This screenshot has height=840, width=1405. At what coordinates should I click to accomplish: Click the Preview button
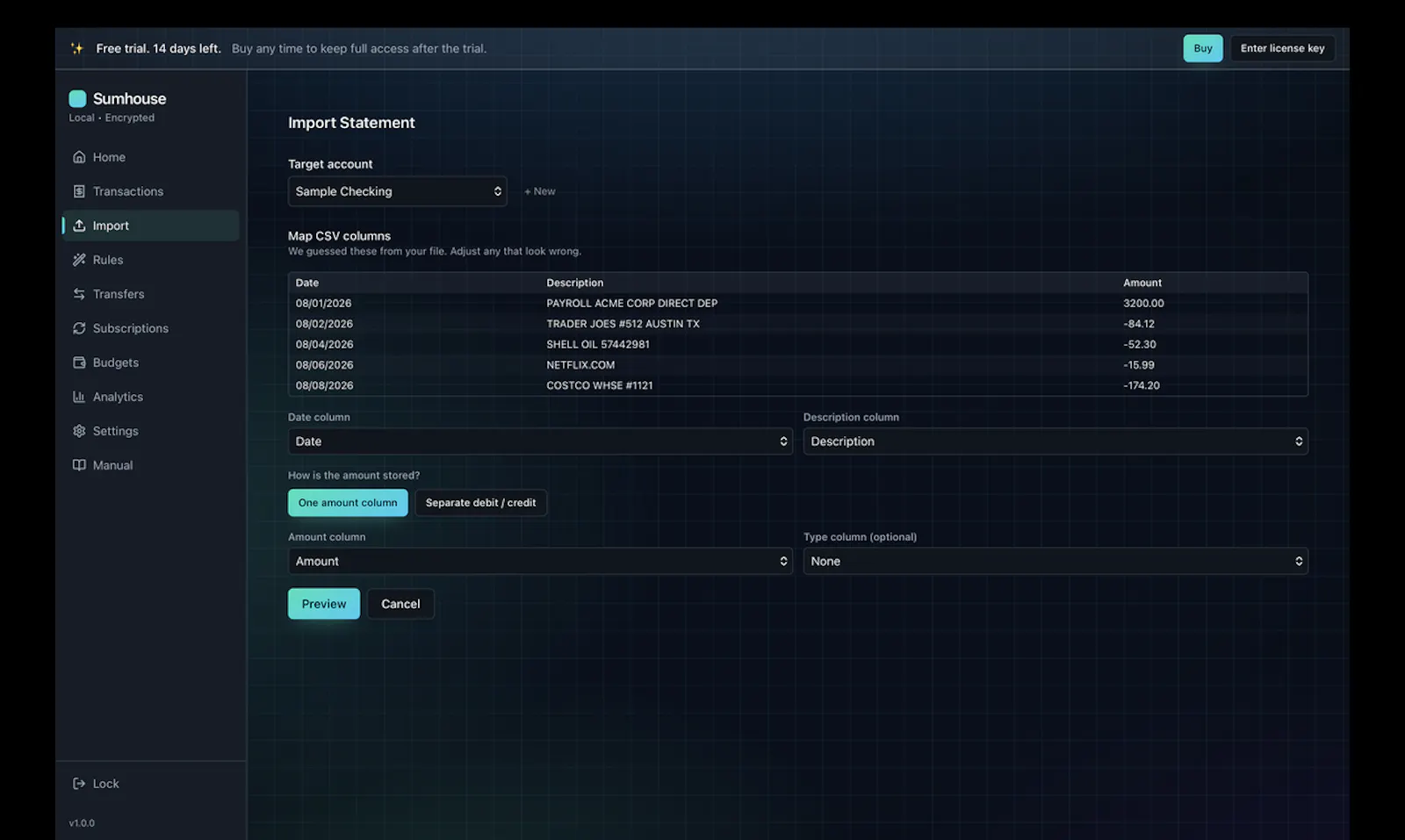click(x=324, y=604)
